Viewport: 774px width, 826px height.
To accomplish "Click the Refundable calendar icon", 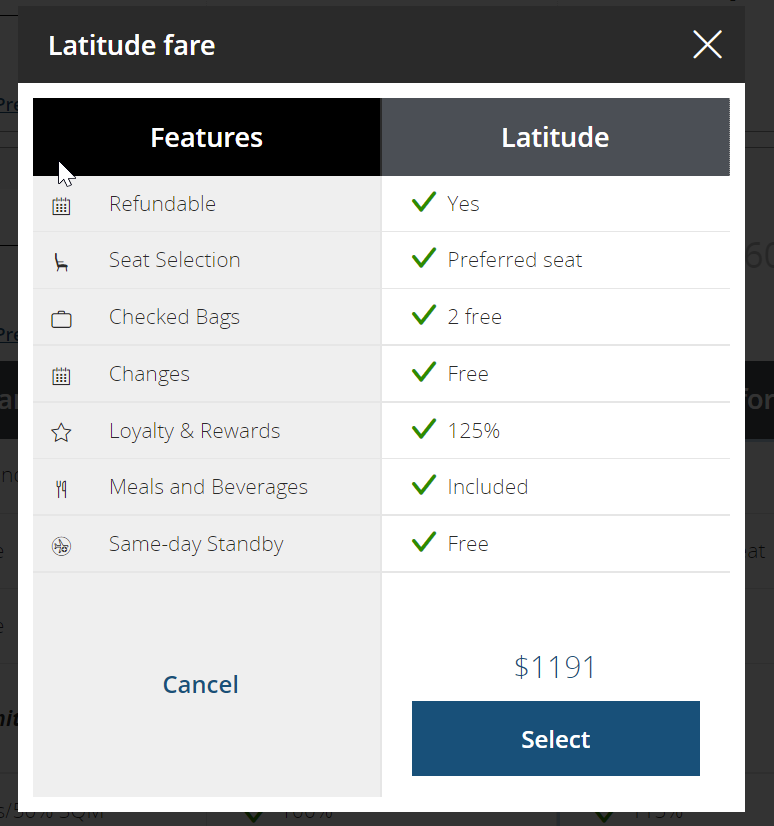I will point(61,206).
